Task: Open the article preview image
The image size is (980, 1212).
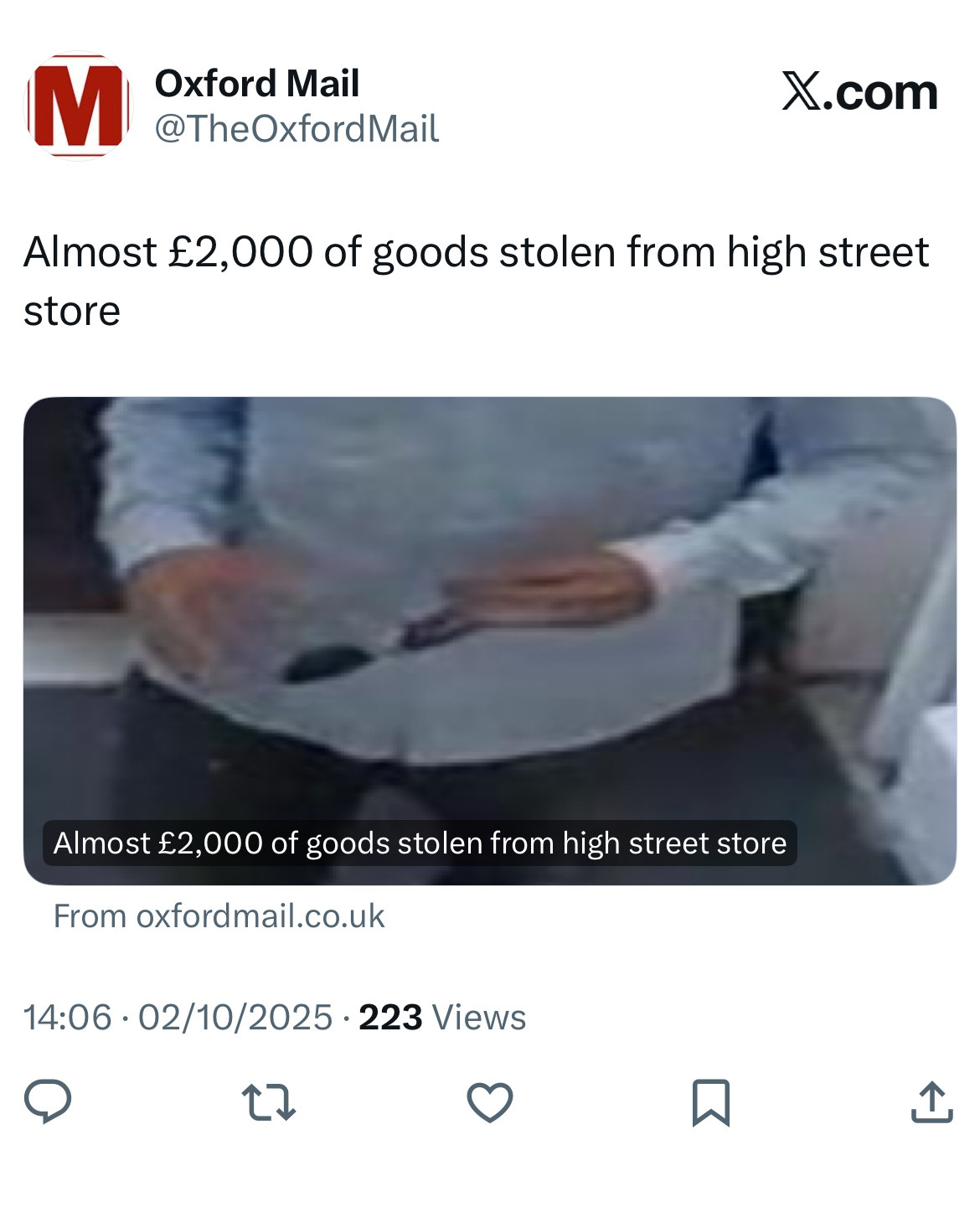Action: click(490, 641)
